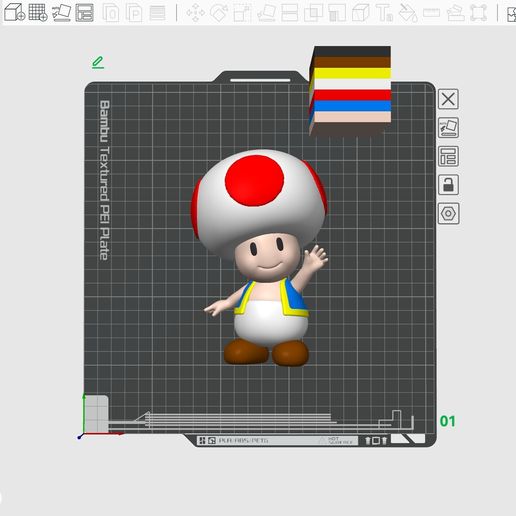This screenshot has width=516, height=516.
Task: Select the Support Painting tool
Action: click(x=337, y=13)
